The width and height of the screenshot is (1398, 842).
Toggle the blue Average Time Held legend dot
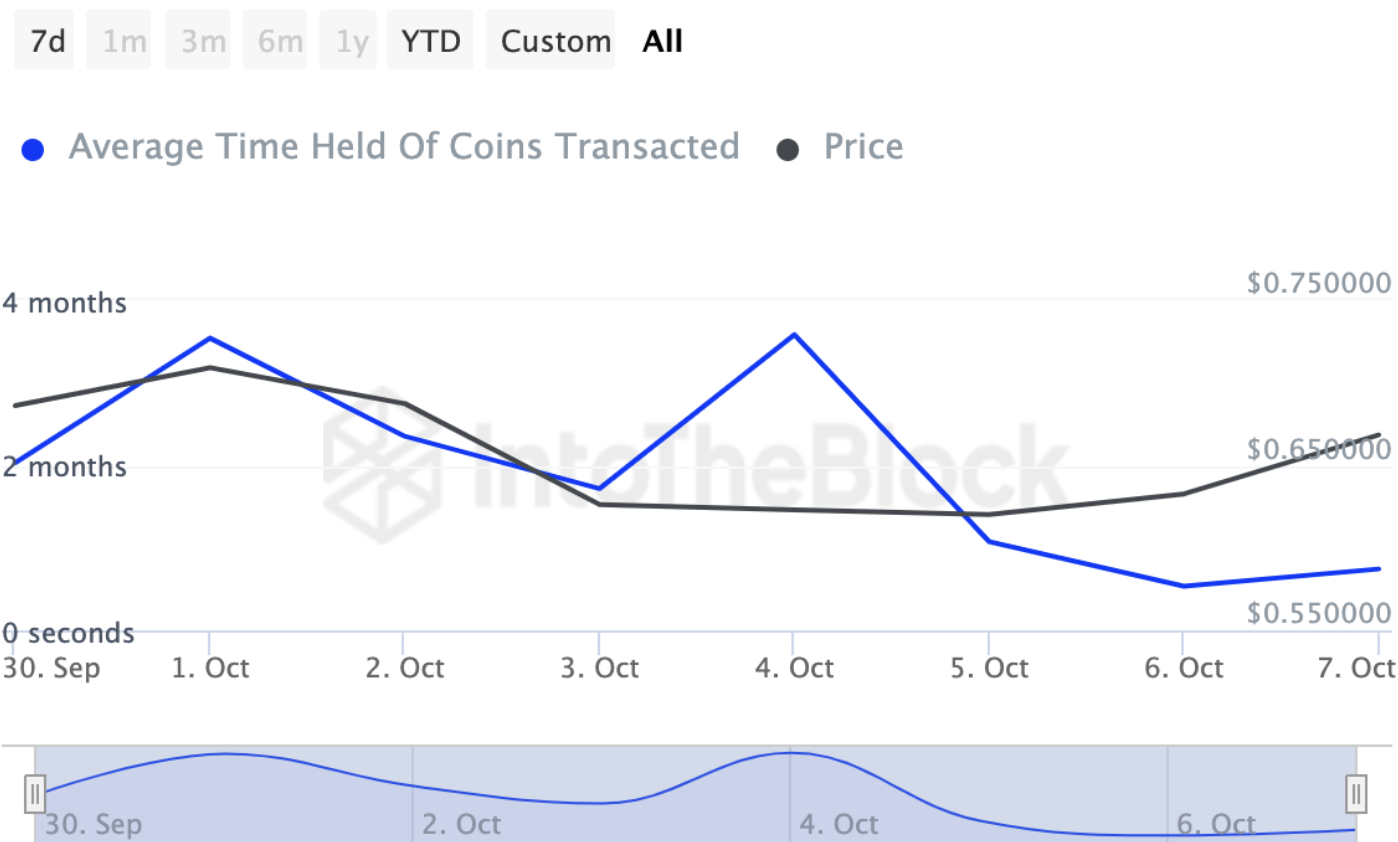33,150
